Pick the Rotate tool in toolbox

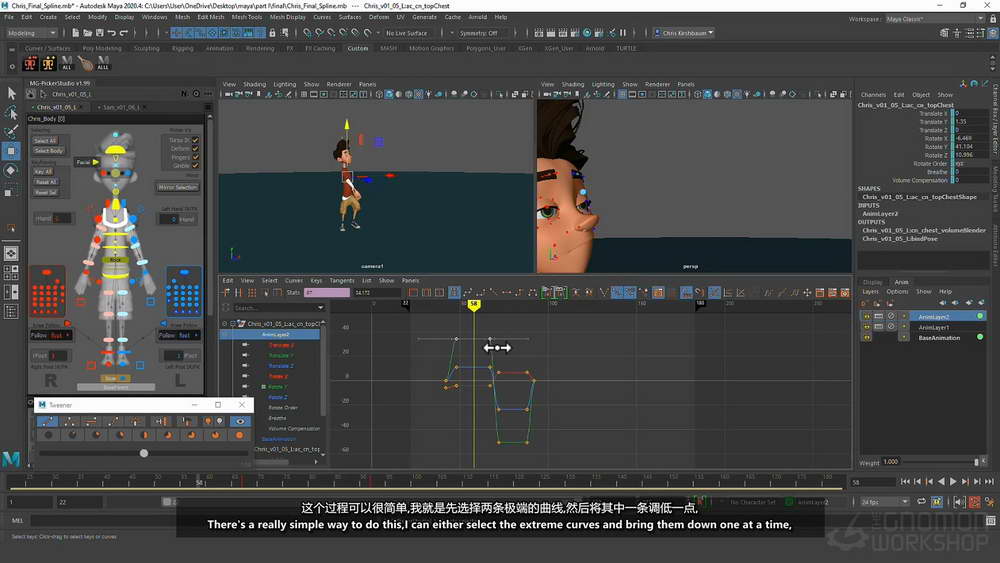click(x=11, y=170)
